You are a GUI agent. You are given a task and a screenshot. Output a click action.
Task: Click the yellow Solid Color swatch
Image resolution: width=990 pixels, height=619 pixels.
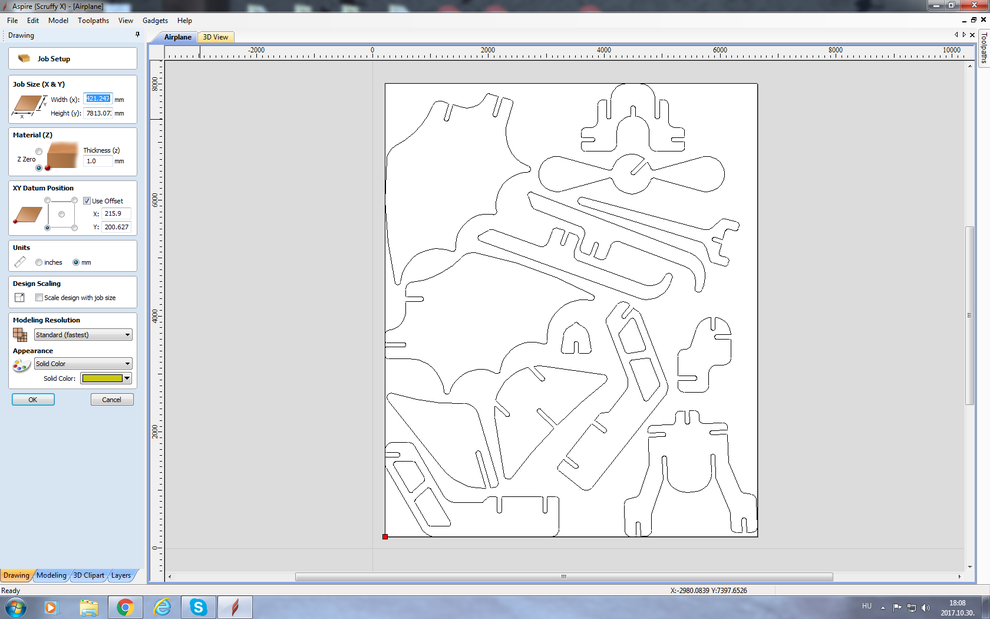(101, 378)
